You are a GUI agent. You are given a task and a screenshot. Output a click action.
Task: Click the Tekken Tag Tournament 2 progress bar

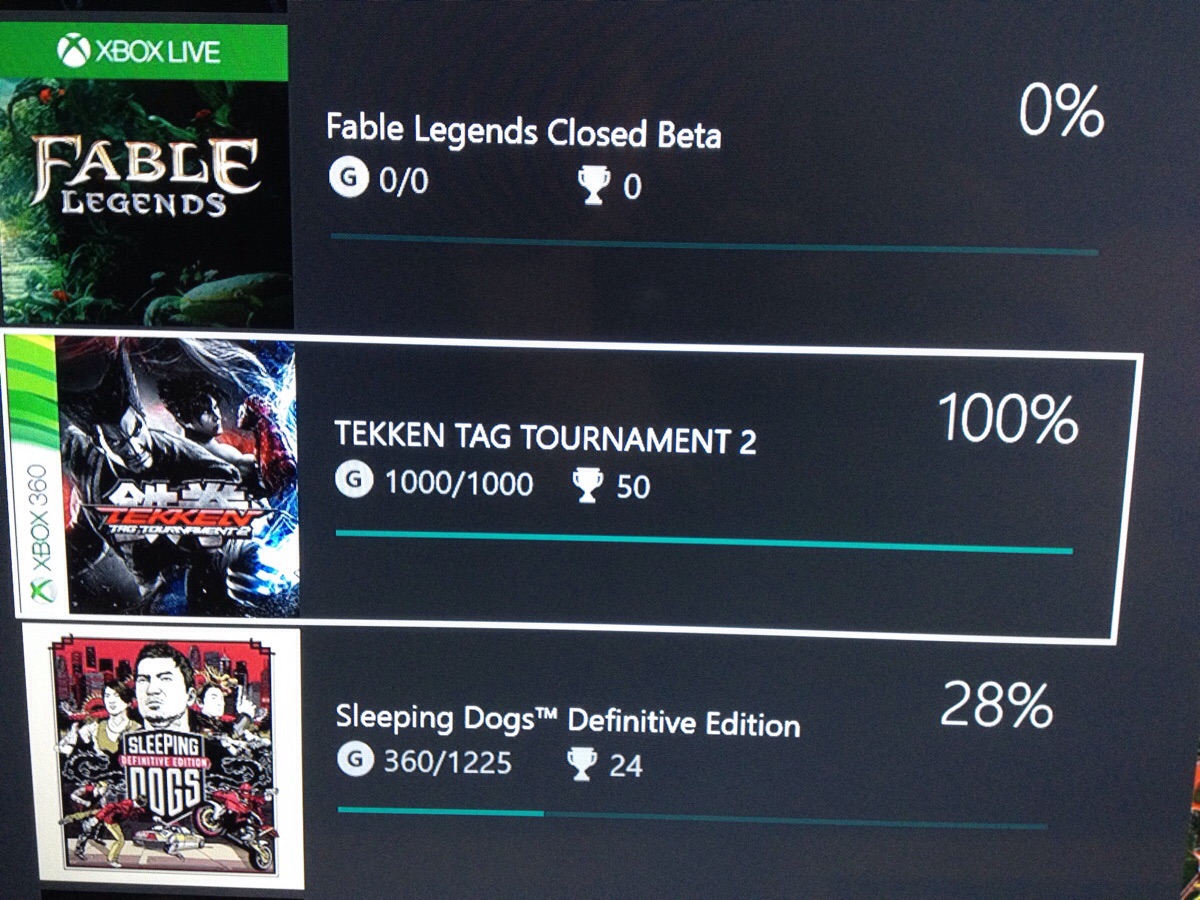703,541
